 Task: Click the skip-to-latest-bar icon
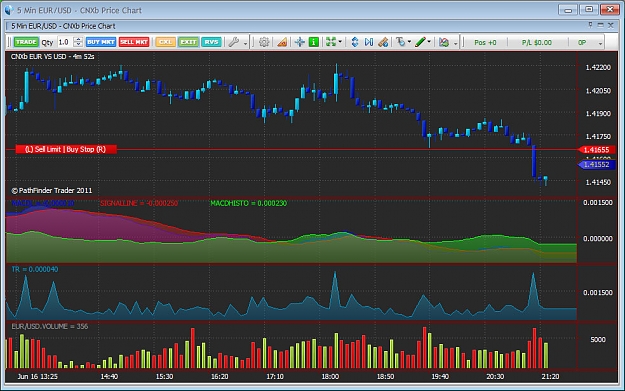[369, 42]
